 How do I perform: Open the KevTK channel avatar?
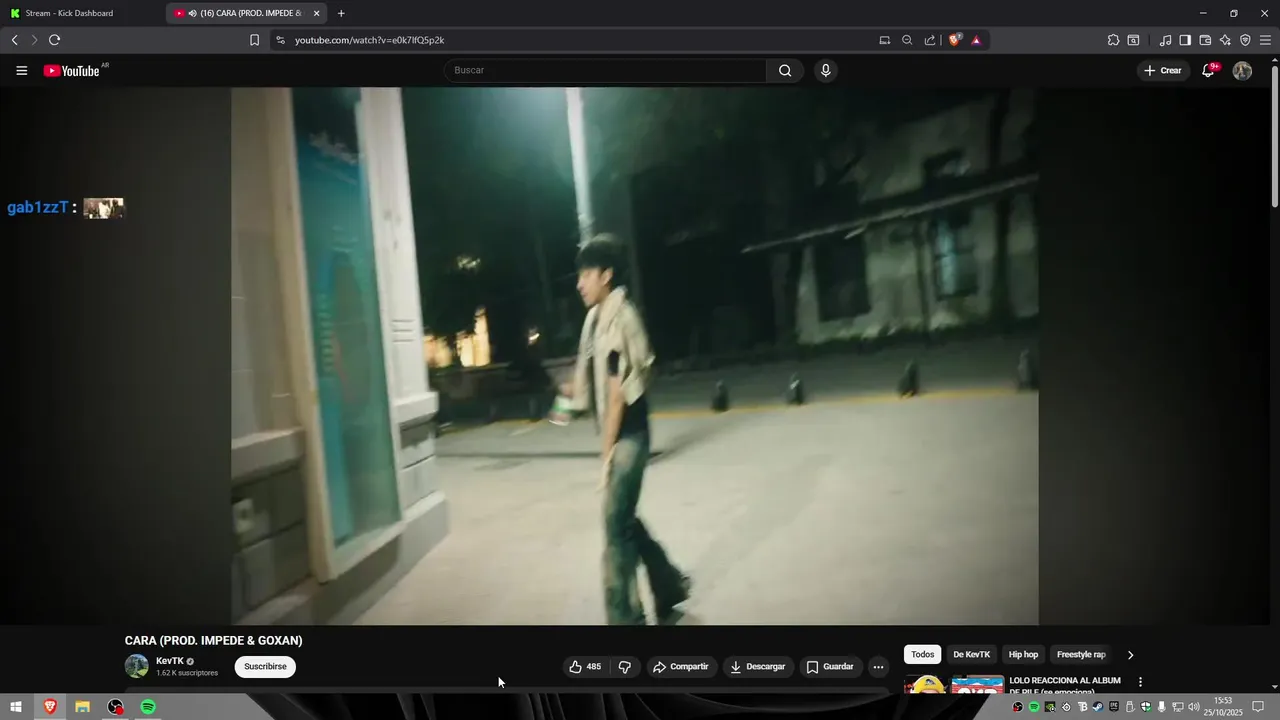pyautogui.click(x=137, y=666)
